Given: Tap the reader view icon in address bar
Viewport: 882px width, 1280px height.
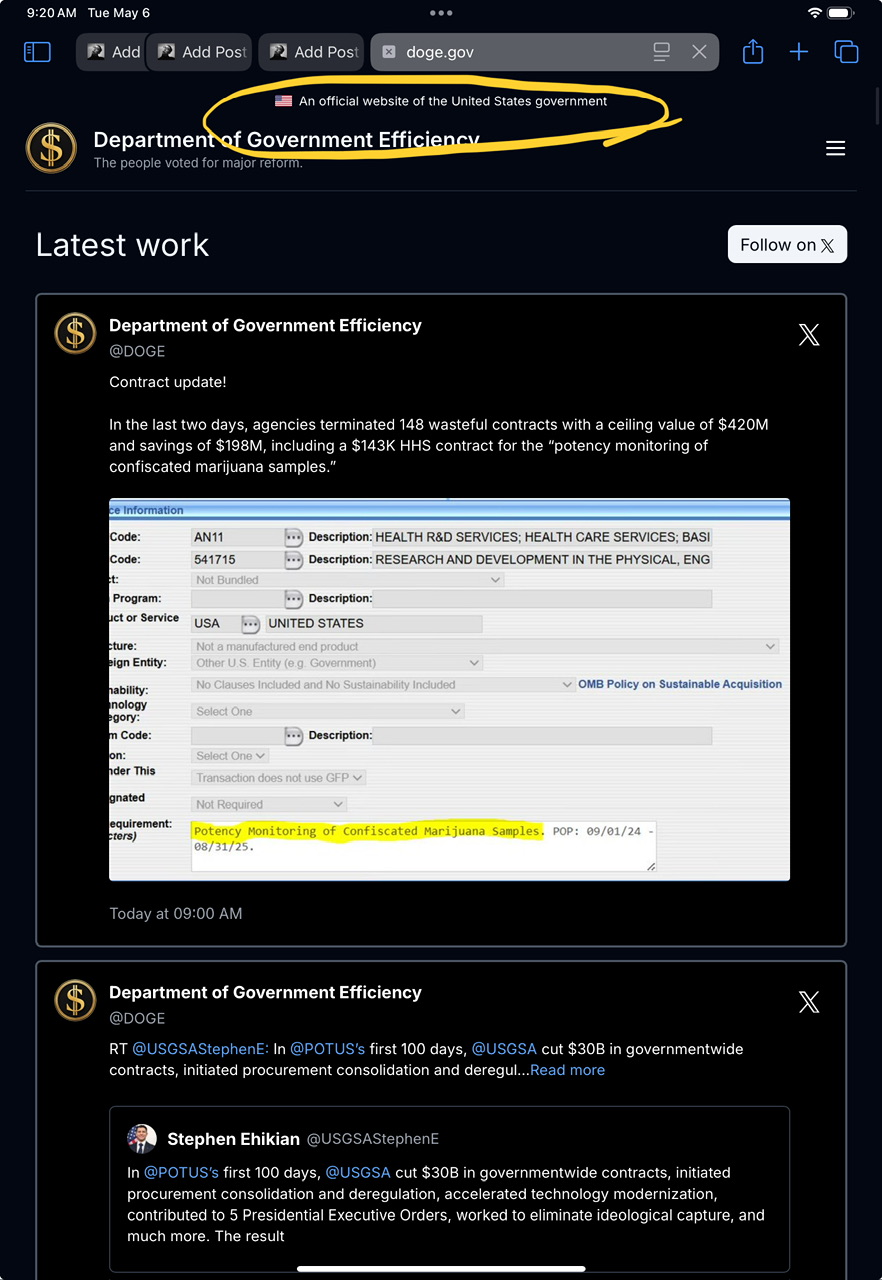Looking at the screenshot, I should tap(661, 52).
